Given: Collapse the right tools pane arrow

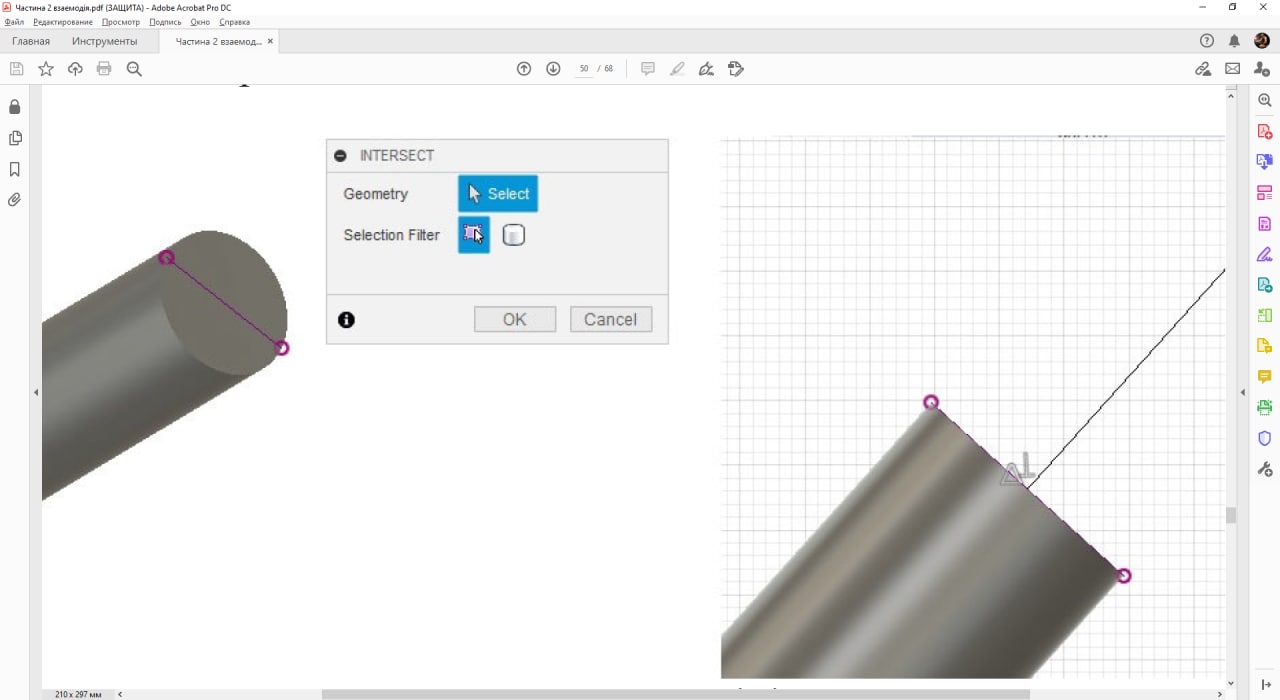Looking at the screenshot, I should click(1243, 392).
